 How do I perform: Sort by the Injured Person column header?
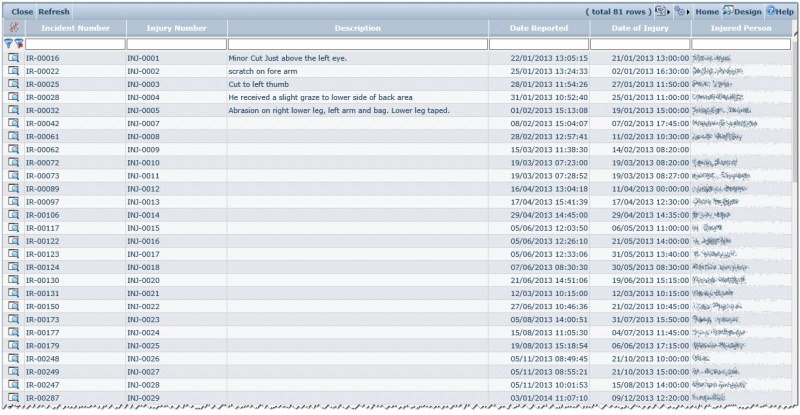coord(741,28)
